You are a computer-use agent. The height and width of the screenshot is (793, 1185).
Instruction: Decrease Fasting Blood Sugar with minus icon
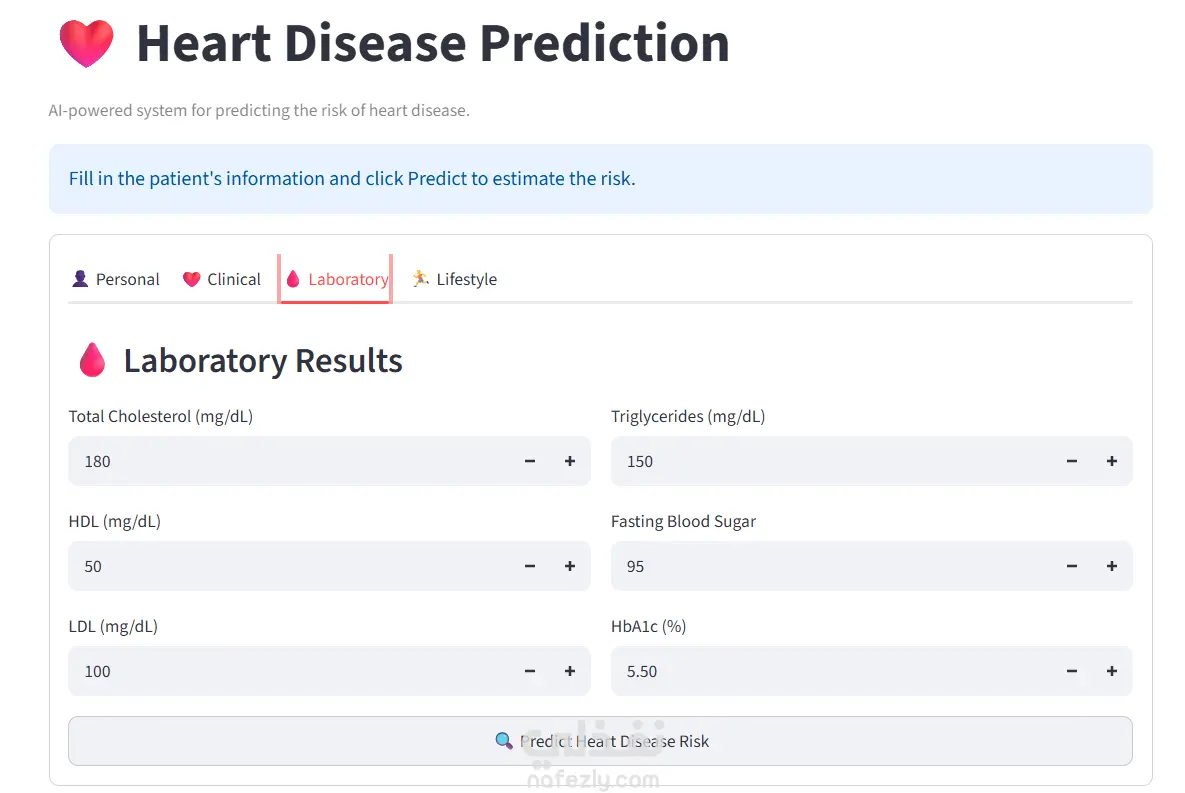pyautogui.click(x=1072, y=566)
